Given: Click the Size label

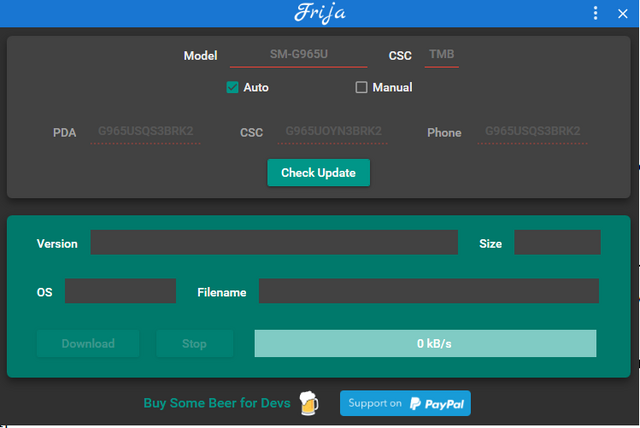Looking at the screenshot, I should pos(490,244).
